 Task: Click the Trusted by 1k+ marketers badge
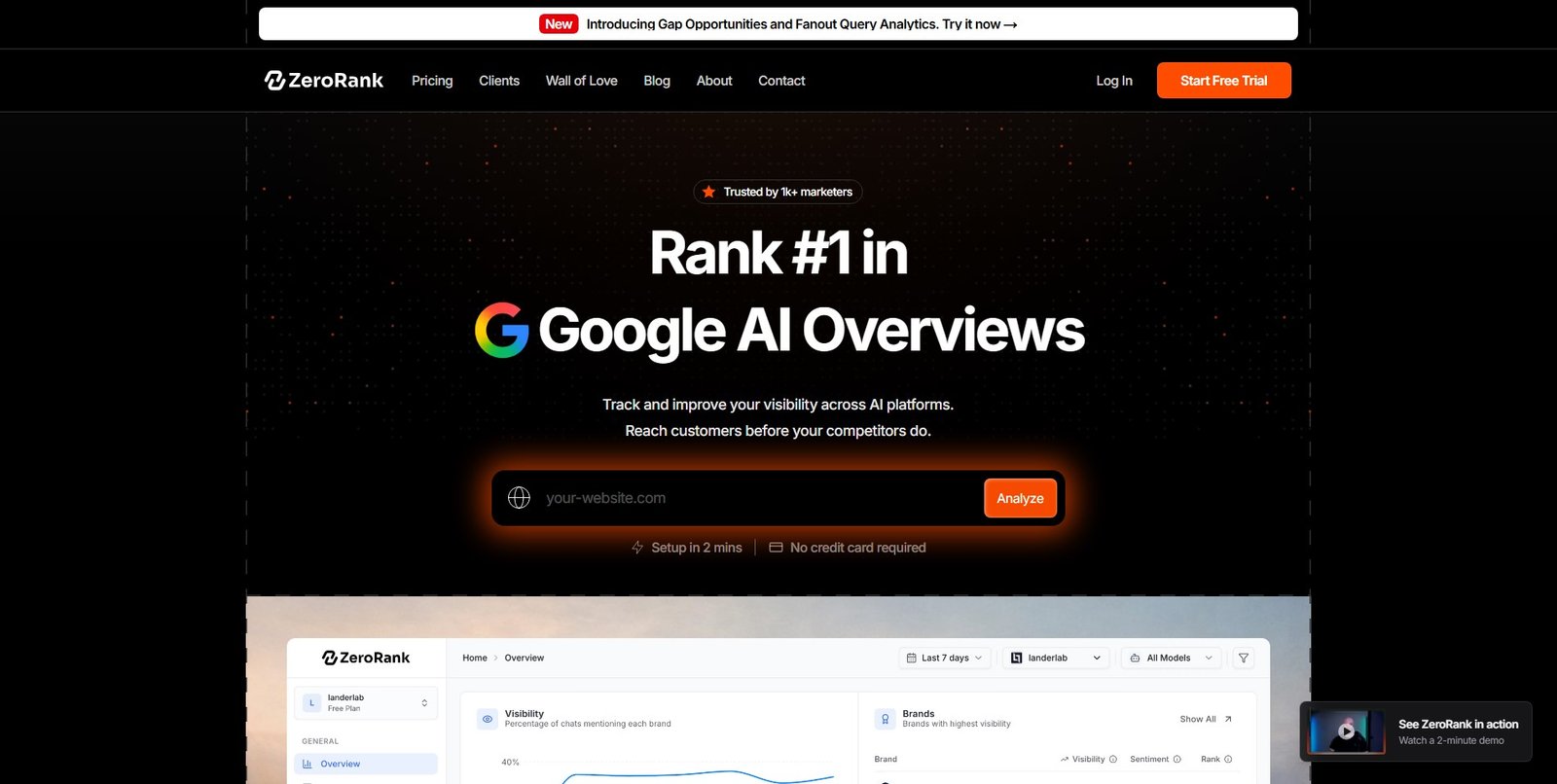(778, 192)
